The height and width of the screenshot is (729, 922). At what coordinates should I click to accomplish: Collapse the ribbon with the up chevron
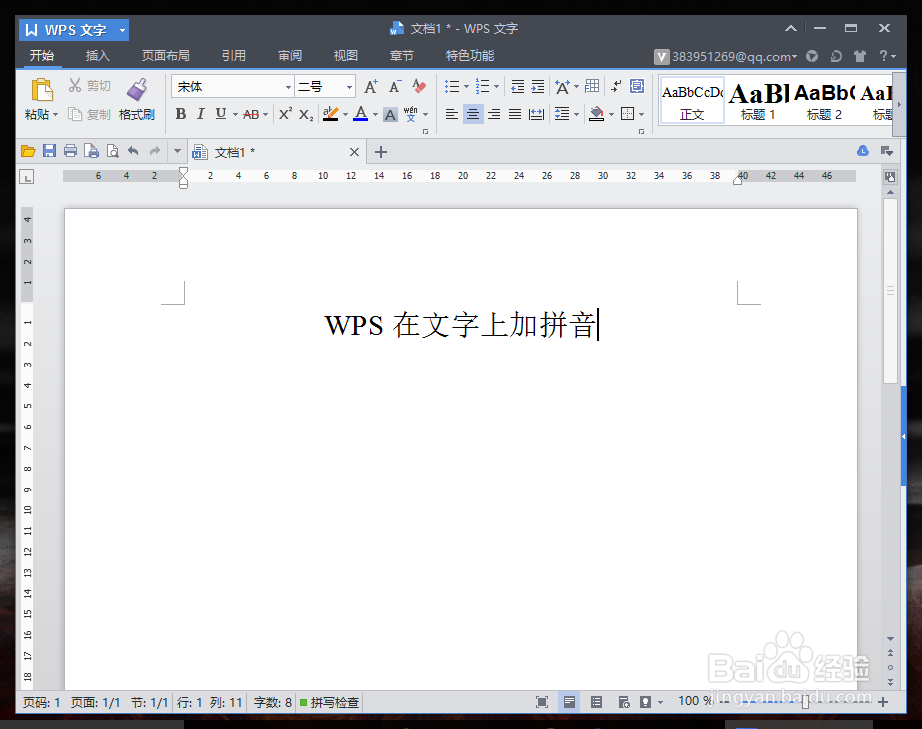791,28
